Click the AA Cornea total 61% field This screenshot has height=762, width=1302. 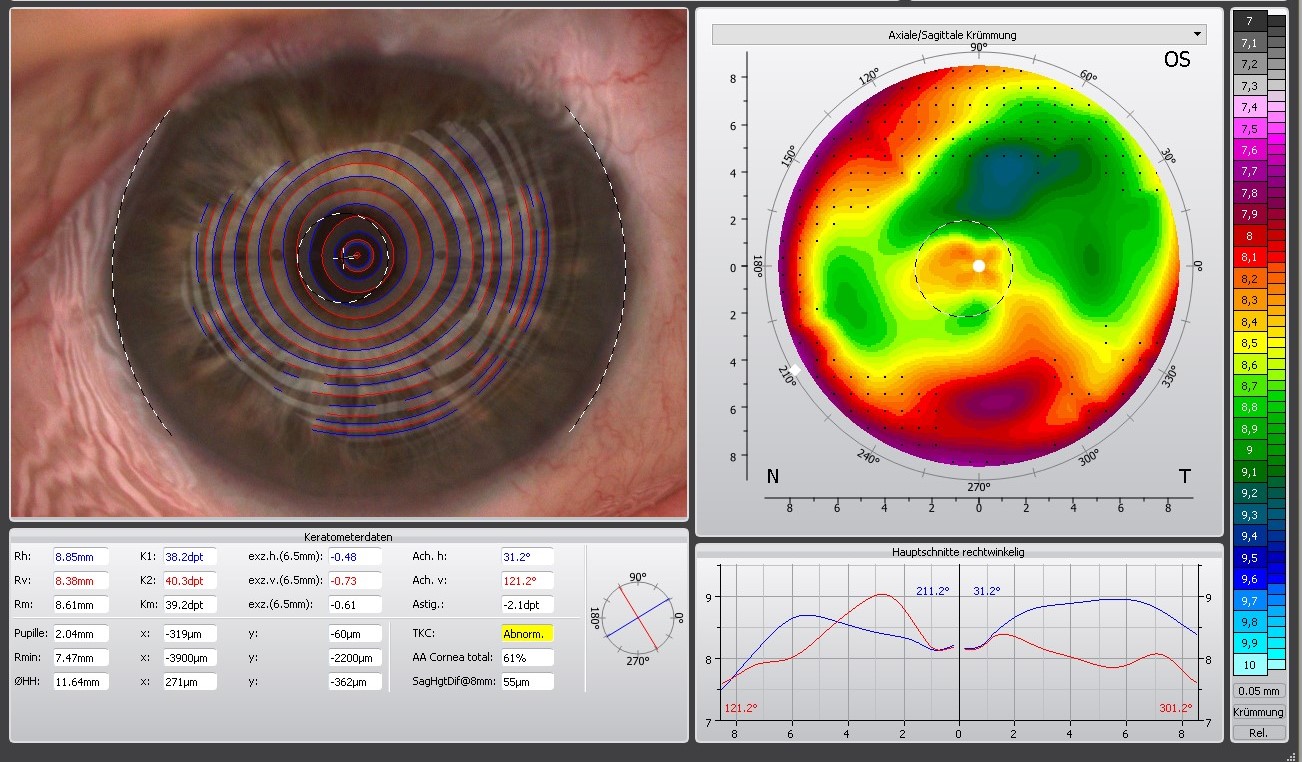point(527,658)
